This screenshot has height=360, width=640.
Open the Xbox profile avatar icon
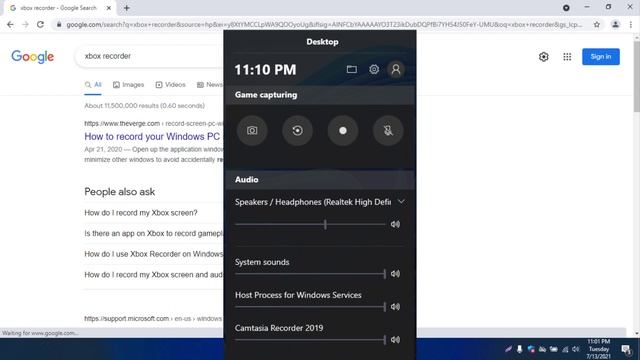click(x=396, y=69)
